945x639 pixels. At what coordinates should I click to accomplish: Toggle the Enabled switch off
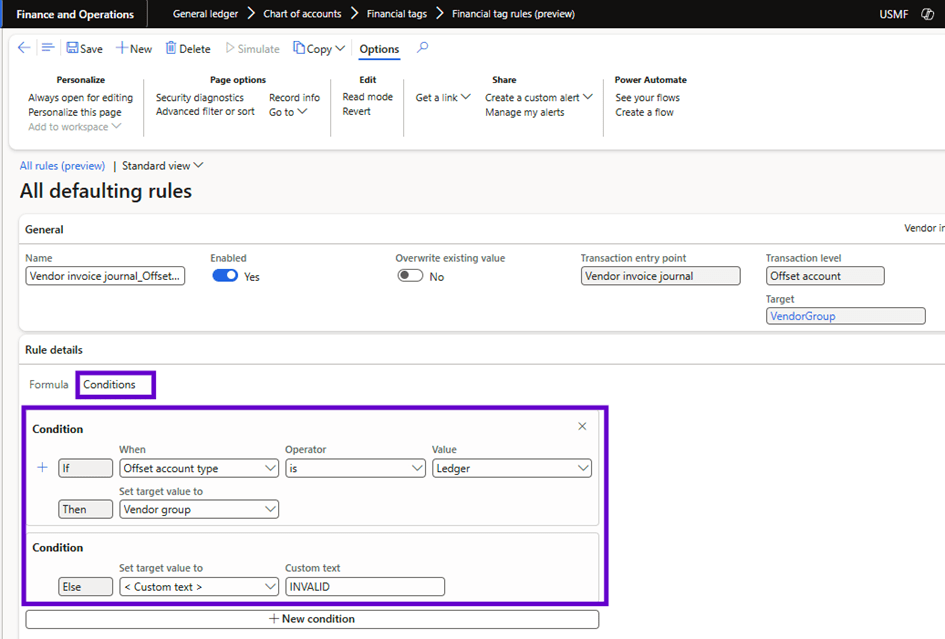[x=225, y=276]
